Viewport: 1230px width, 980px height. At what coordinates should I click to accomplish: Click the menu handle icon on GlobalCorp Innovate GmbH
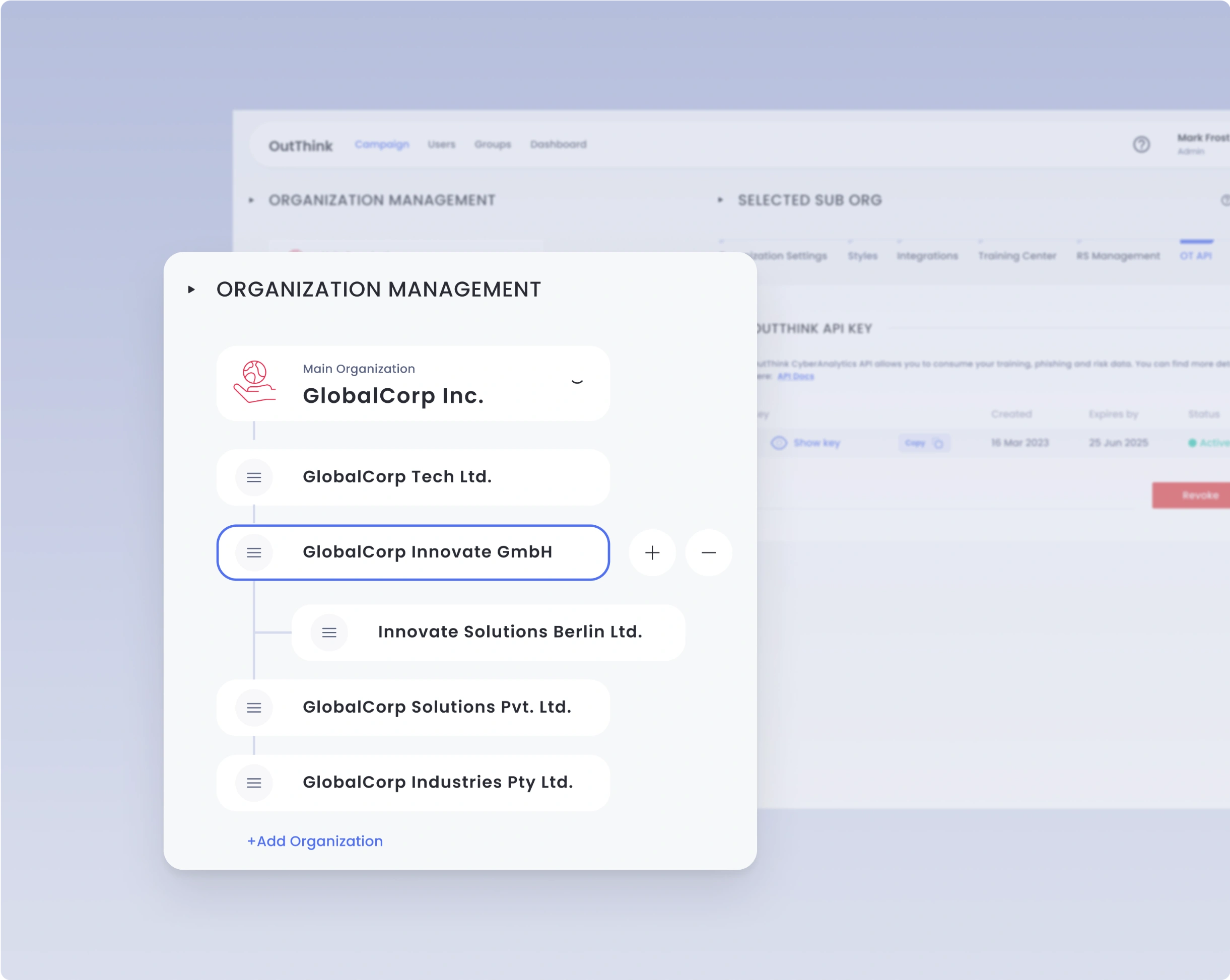pos(253,552)
